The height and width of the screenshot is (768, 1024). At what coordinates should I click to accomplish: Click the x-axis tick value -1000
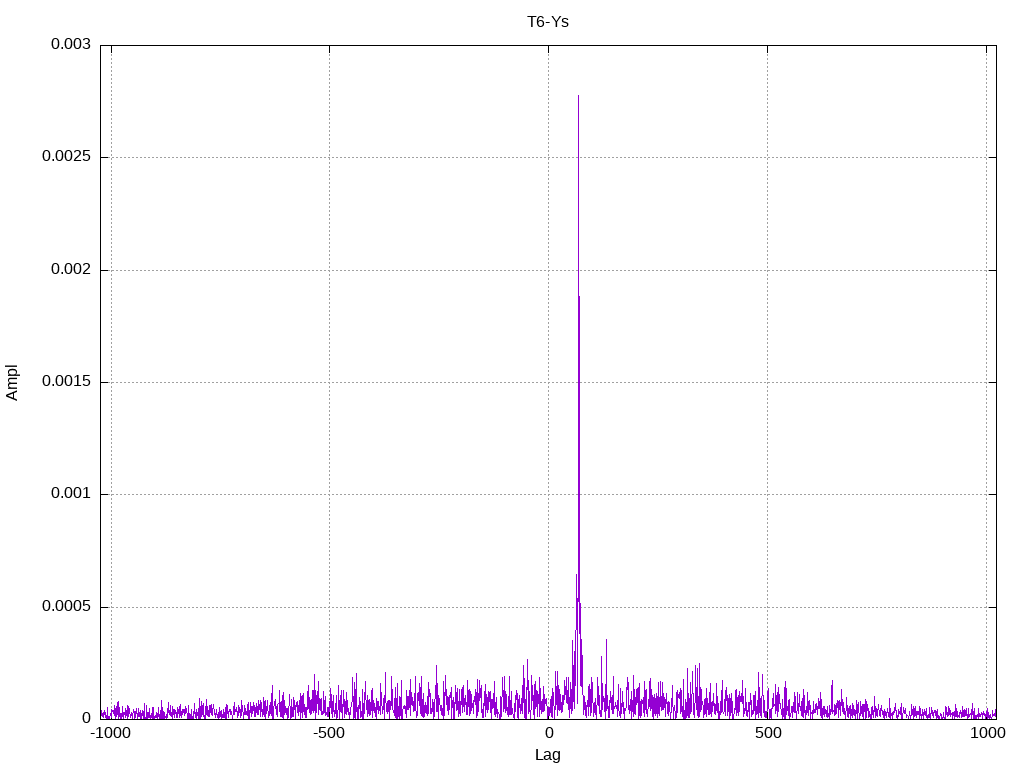(110, 733)
